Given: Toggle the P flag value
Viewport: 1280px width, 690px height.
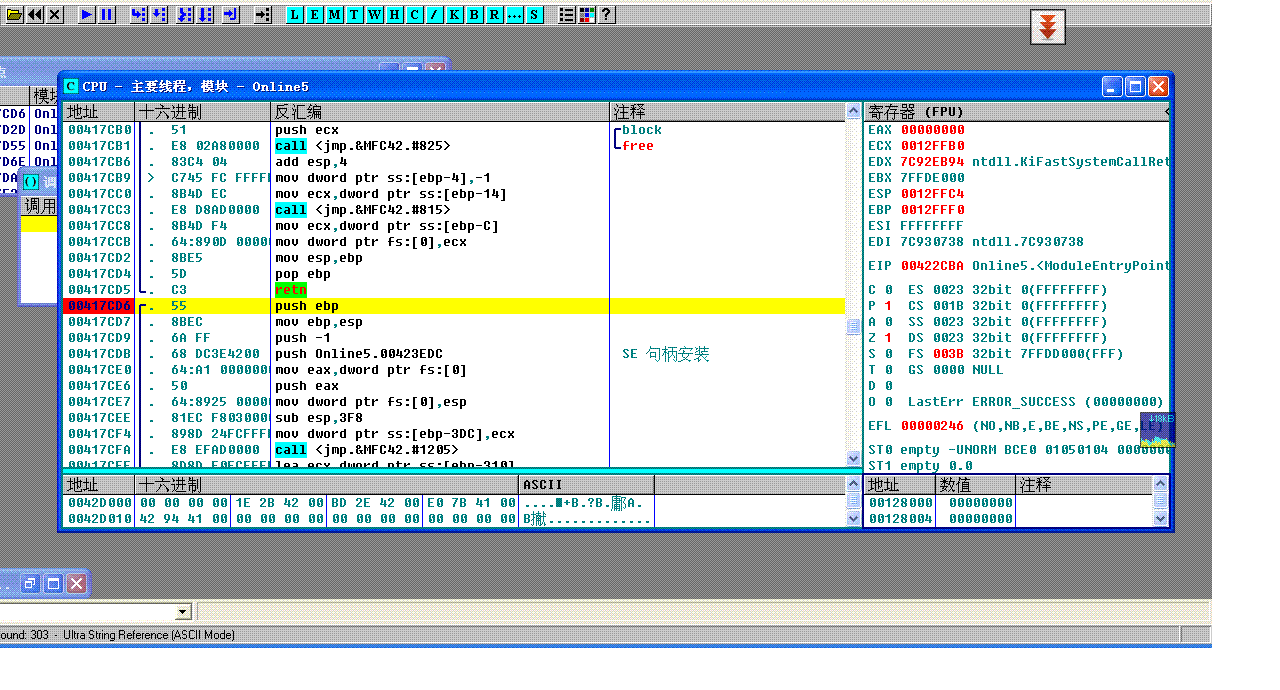Looking at the screenshot, I should [888, 306].
